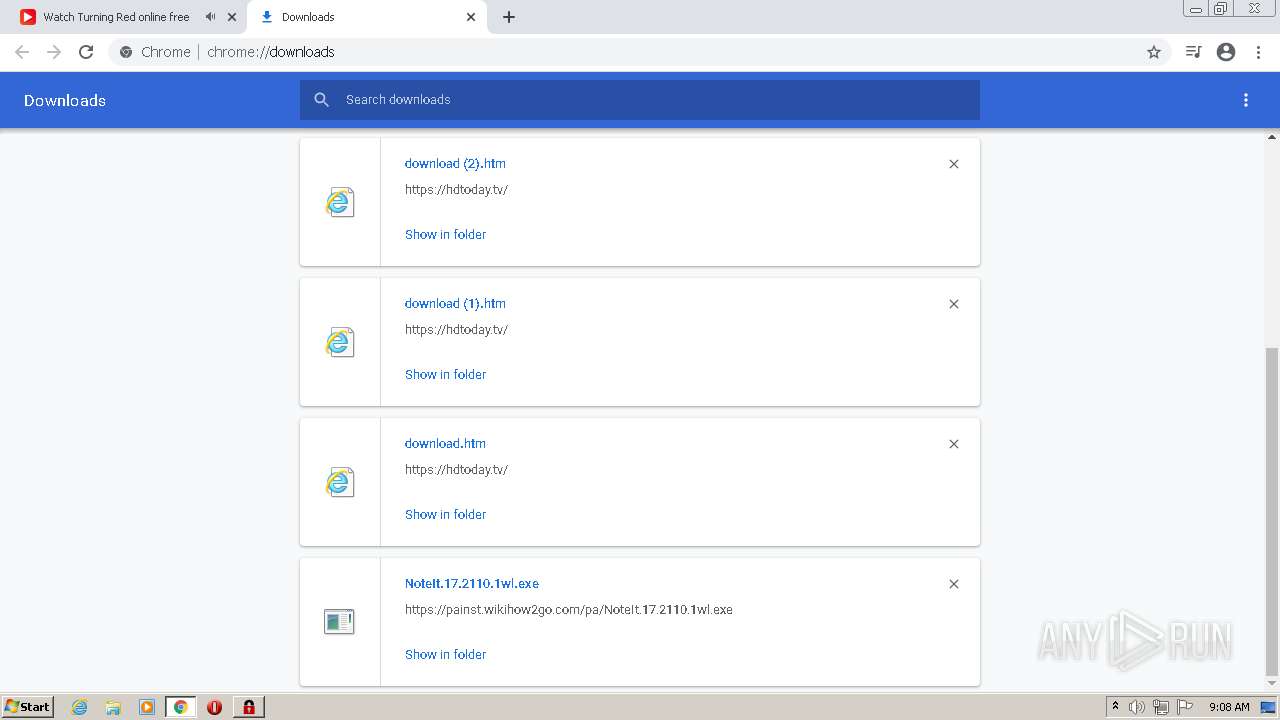
Task: Click the 9:08 AM clock
Action: coord(1229,707)
